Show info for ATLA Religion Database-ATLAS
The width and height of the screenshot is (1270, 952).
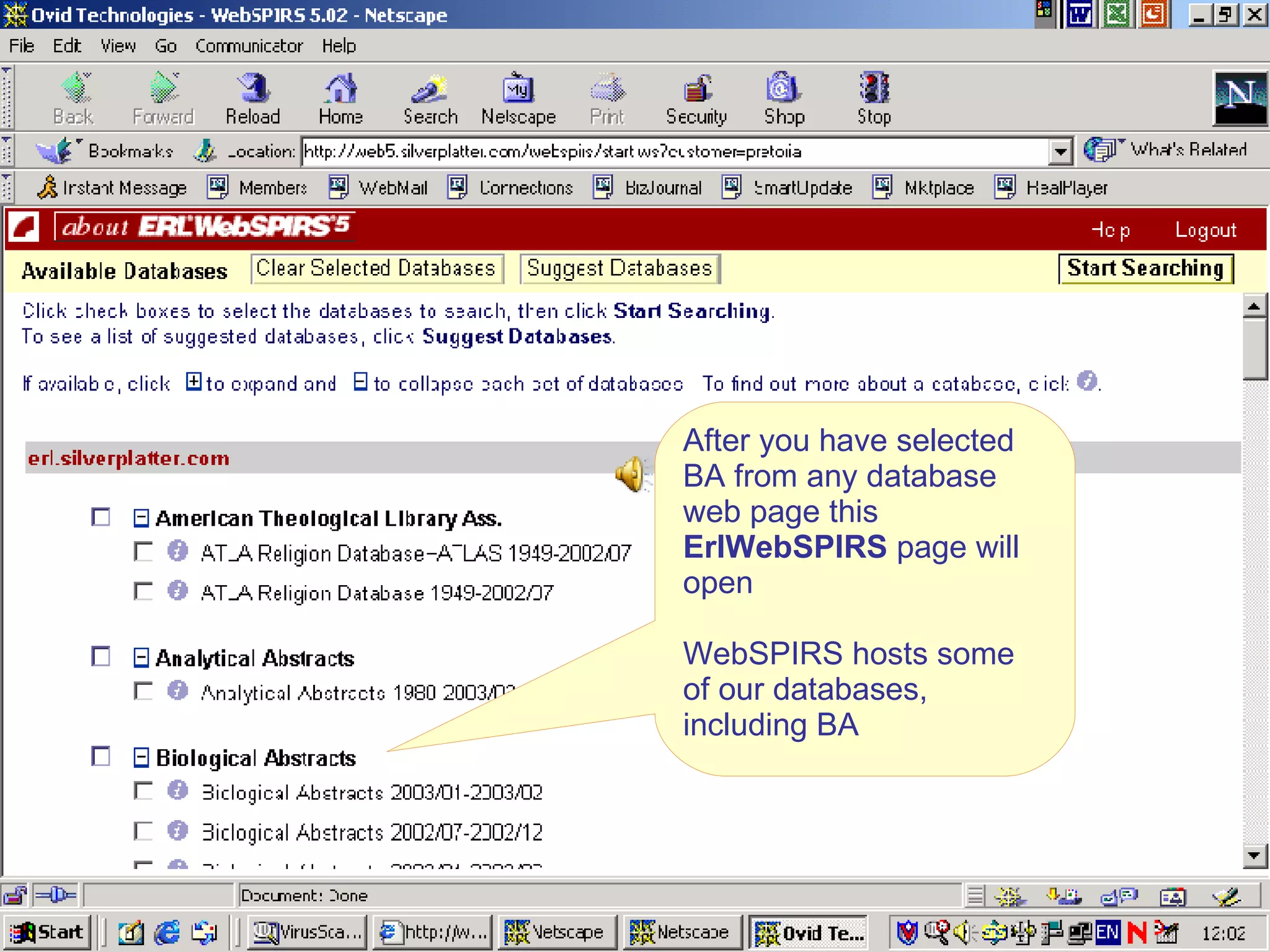178,551
